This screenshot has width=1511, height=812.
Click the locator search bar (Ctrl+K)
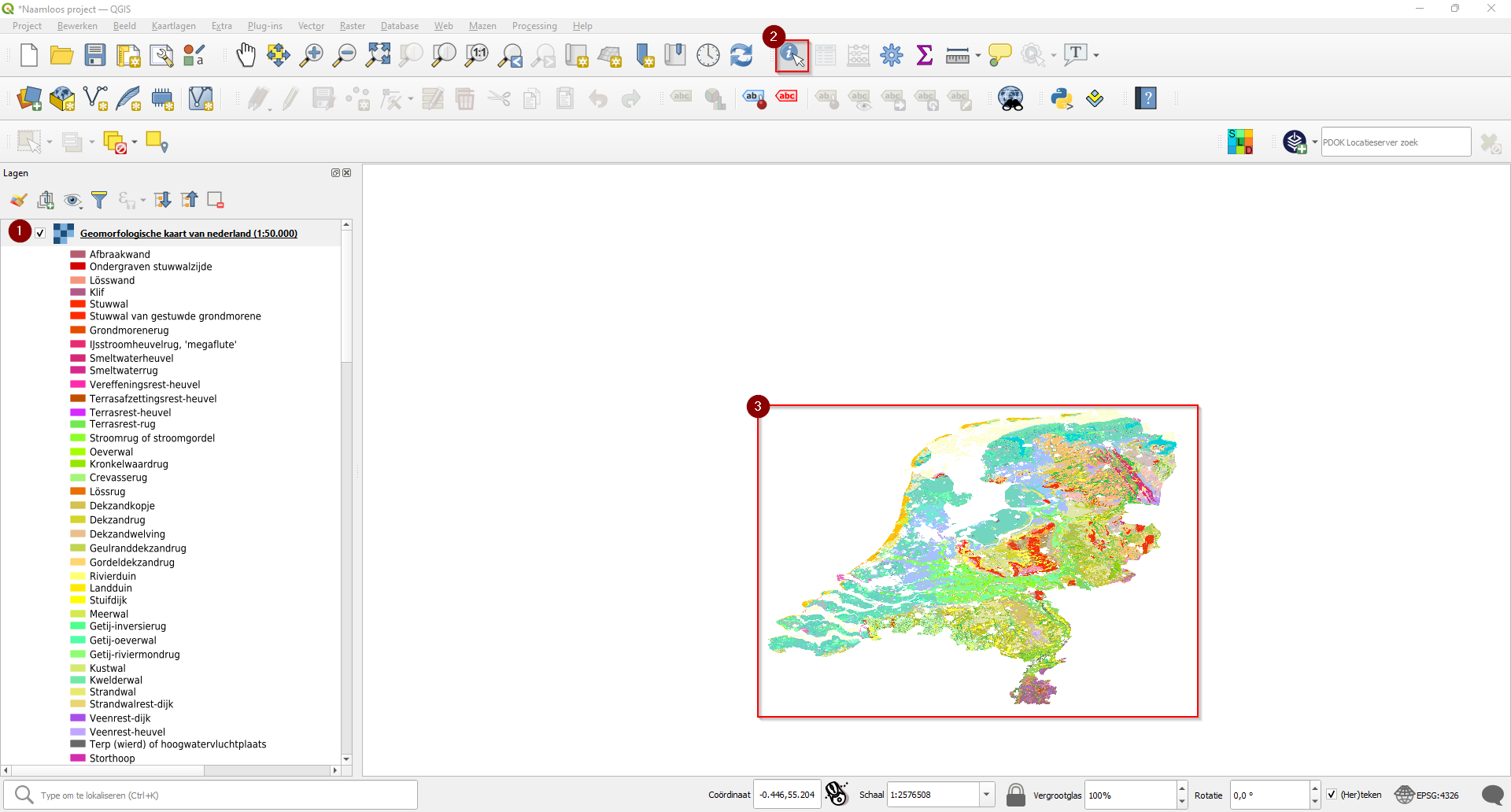[210, 795]
